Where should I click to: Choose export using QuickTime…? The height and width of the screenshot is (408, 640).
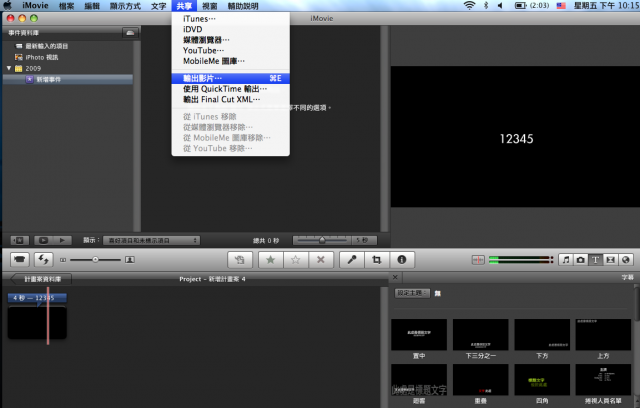point(231,89)
